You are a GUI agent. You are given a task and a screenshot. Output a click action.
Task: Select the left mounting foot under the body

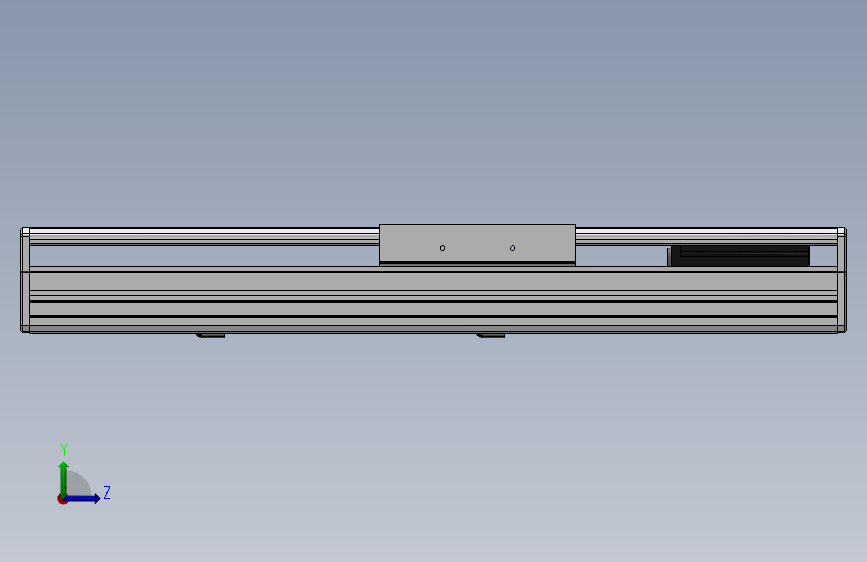click(x=211, y=335)
